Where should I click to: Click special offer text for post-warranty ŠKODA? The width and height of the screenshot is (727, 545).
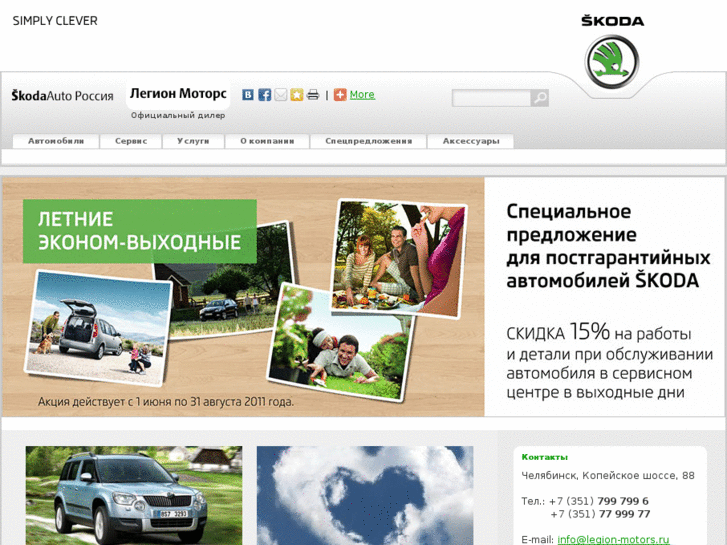click(608, 246)
